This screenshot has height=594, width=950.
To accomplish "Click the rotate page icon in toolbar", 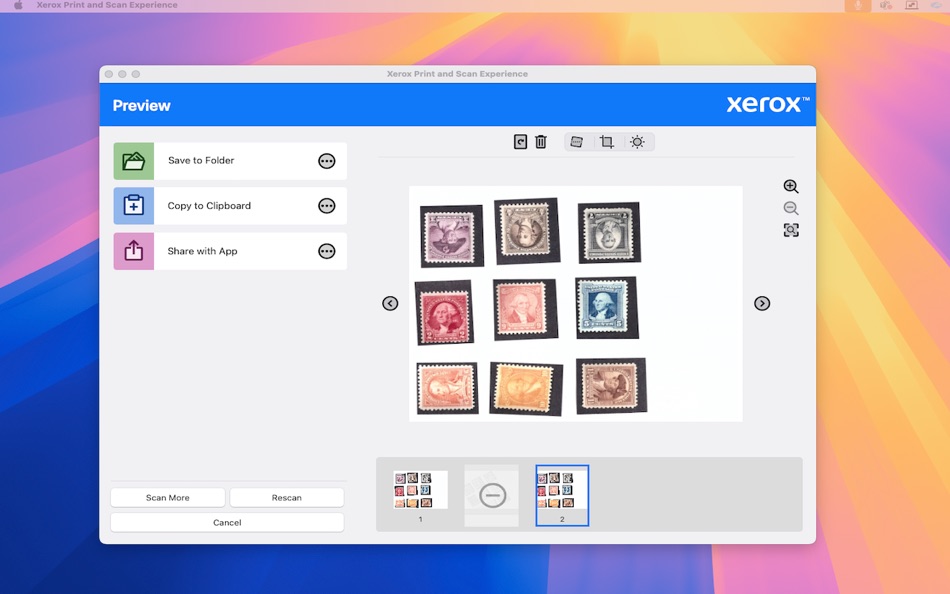I will pos(520,142).
